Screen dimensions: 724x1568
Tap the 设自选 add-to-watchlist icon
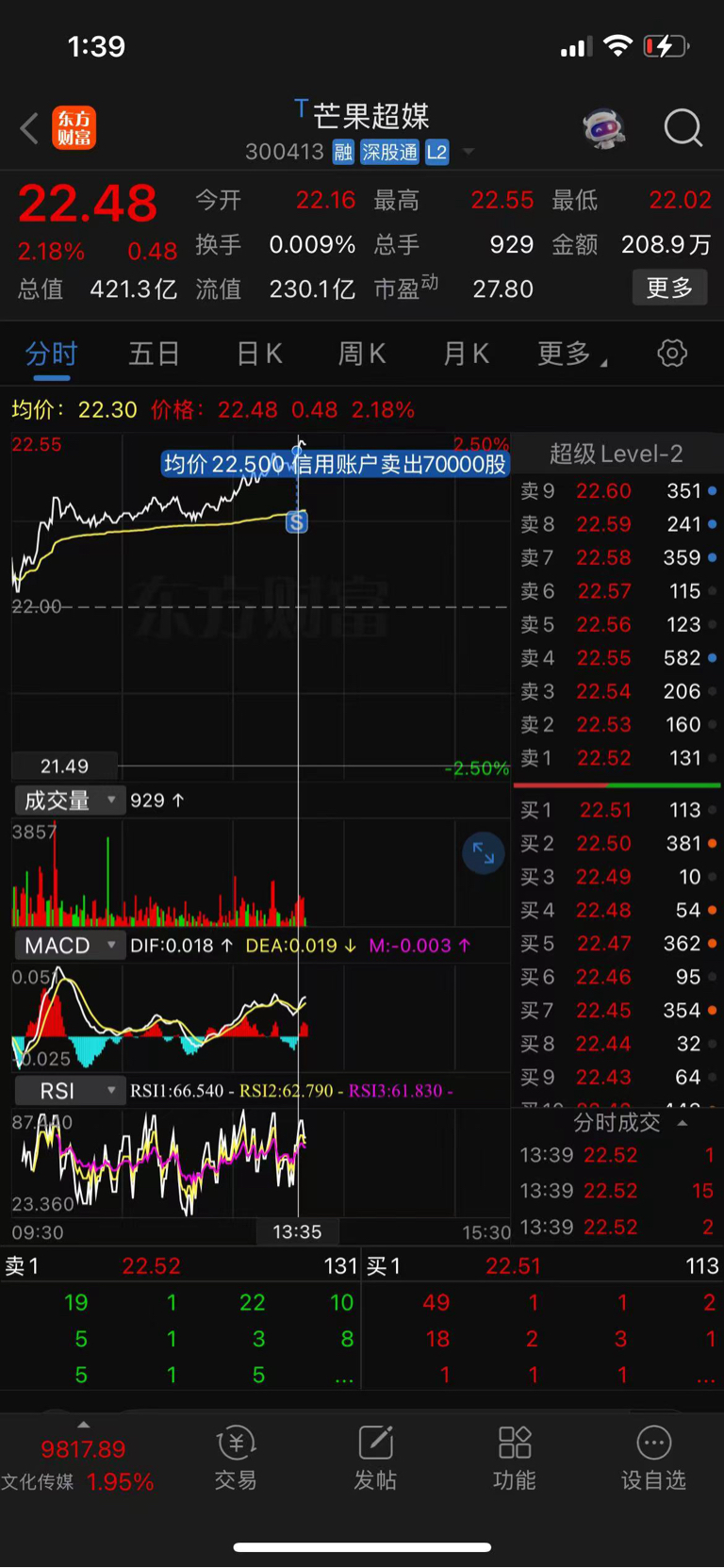653,1458
